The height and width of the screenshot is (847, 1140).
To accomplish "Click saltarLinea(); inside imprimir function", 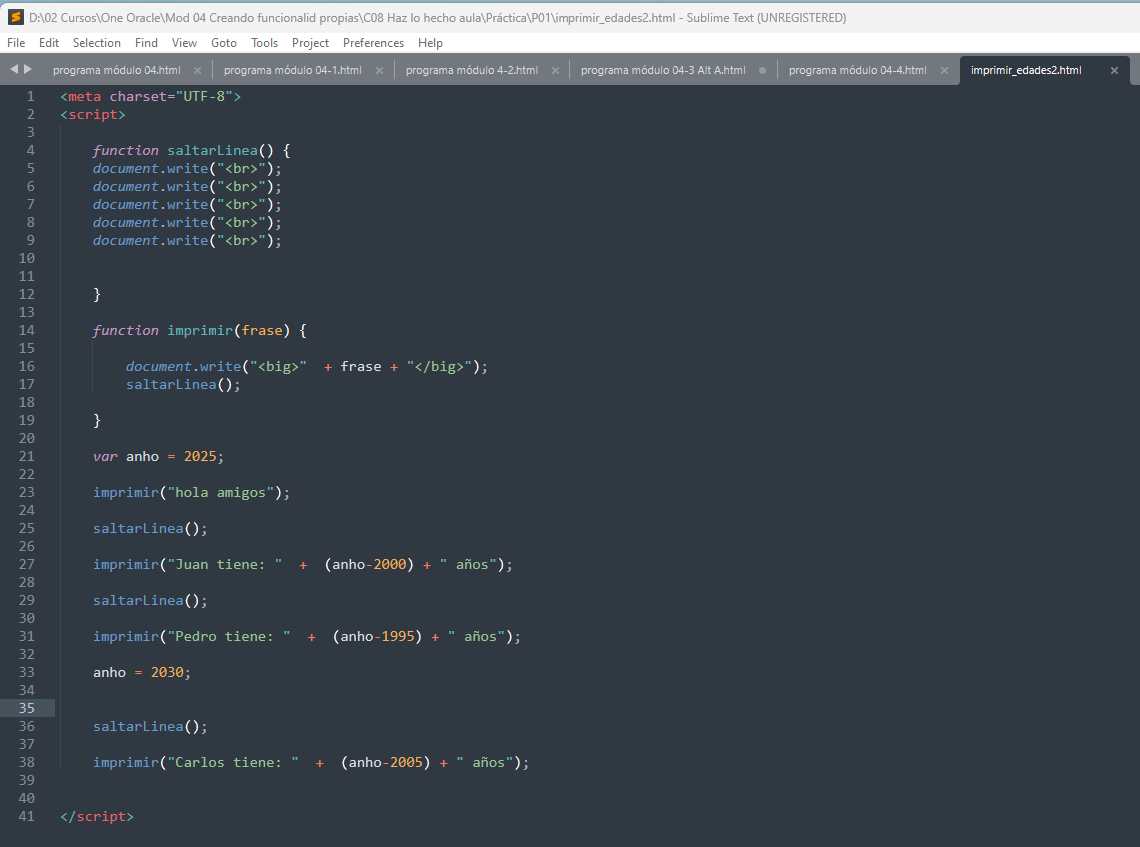I will point(183,385).
